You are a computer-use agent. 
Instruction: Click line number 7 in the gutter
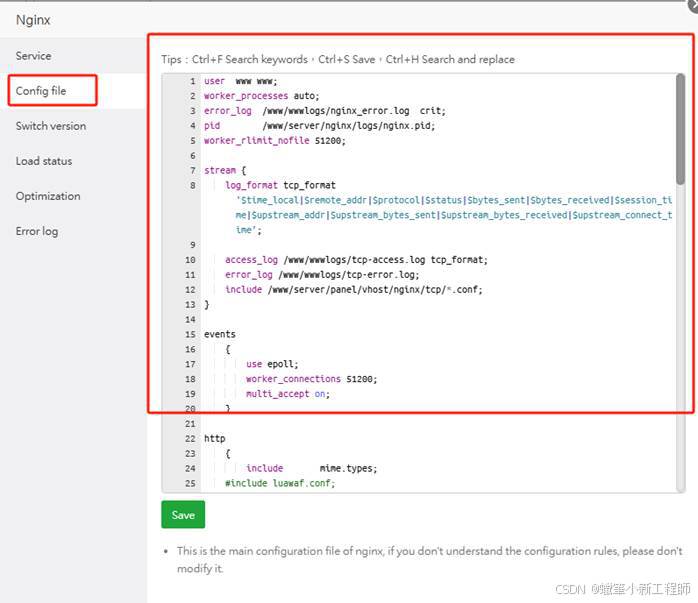pyautogui.click(x=192, y=170)
